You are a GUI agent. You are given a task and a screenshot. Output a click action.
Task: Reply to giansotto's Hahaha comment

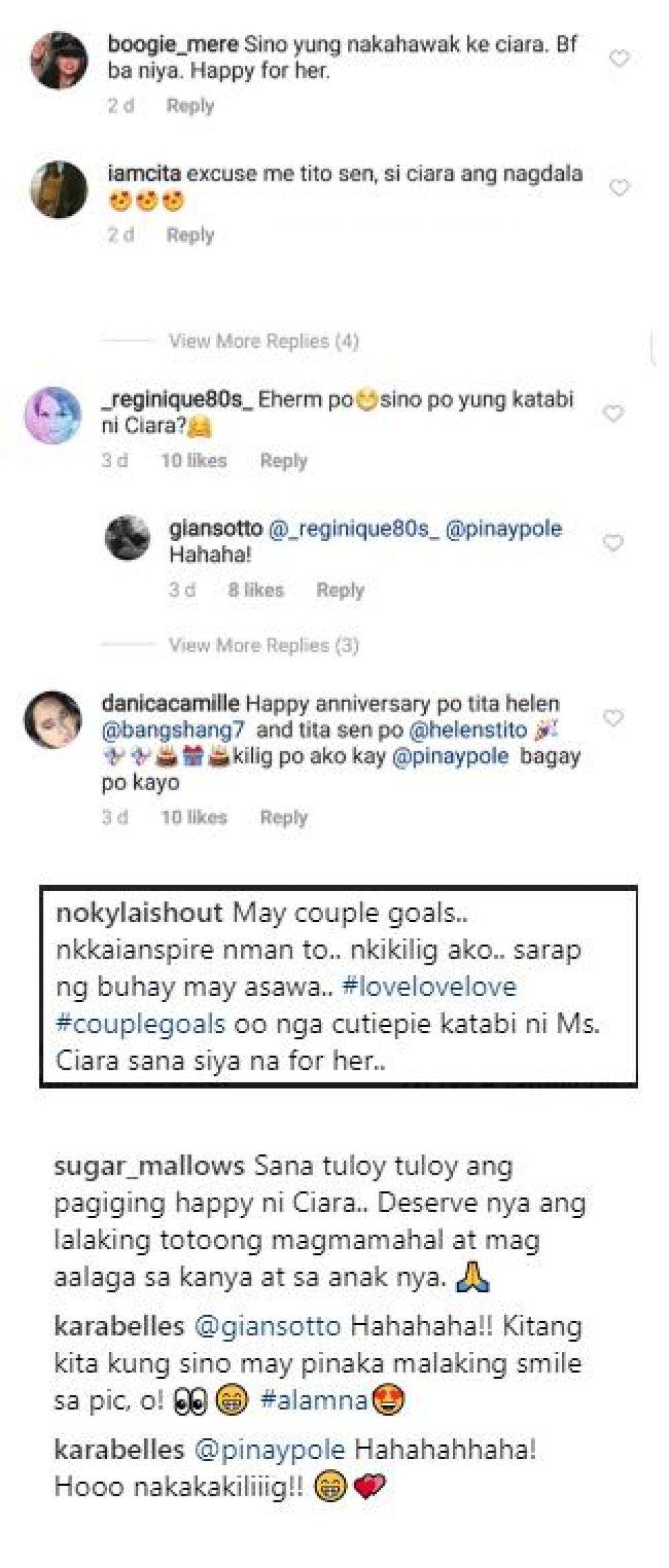click(x=340, y=590)
